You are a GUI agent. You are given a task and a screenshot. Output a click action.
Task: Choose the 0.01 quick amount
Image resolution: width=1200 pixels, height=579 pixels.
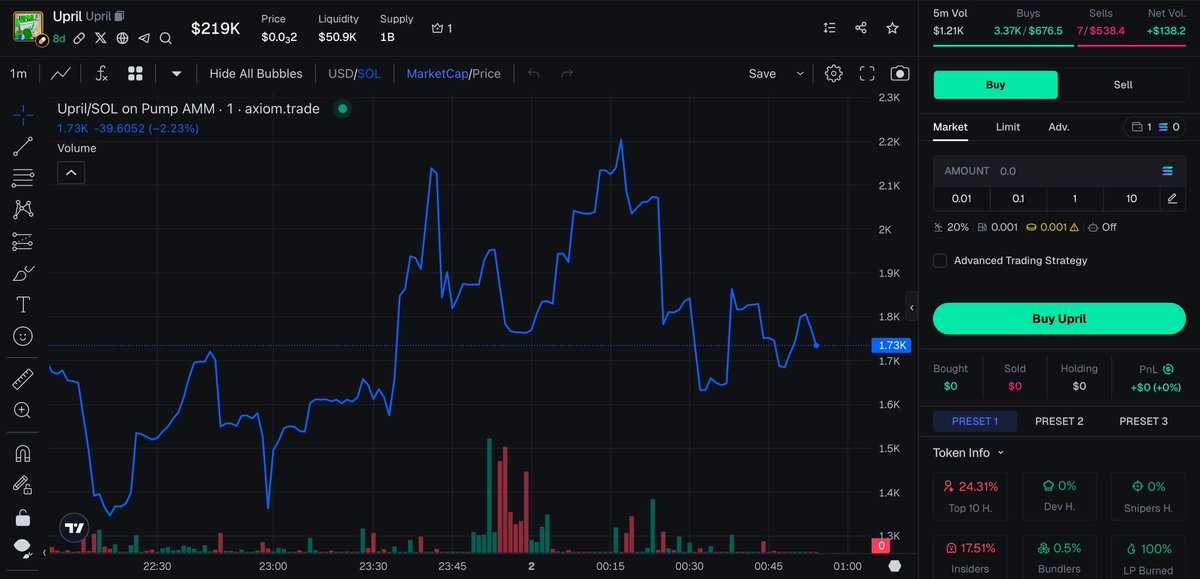(x=961, y=198)
